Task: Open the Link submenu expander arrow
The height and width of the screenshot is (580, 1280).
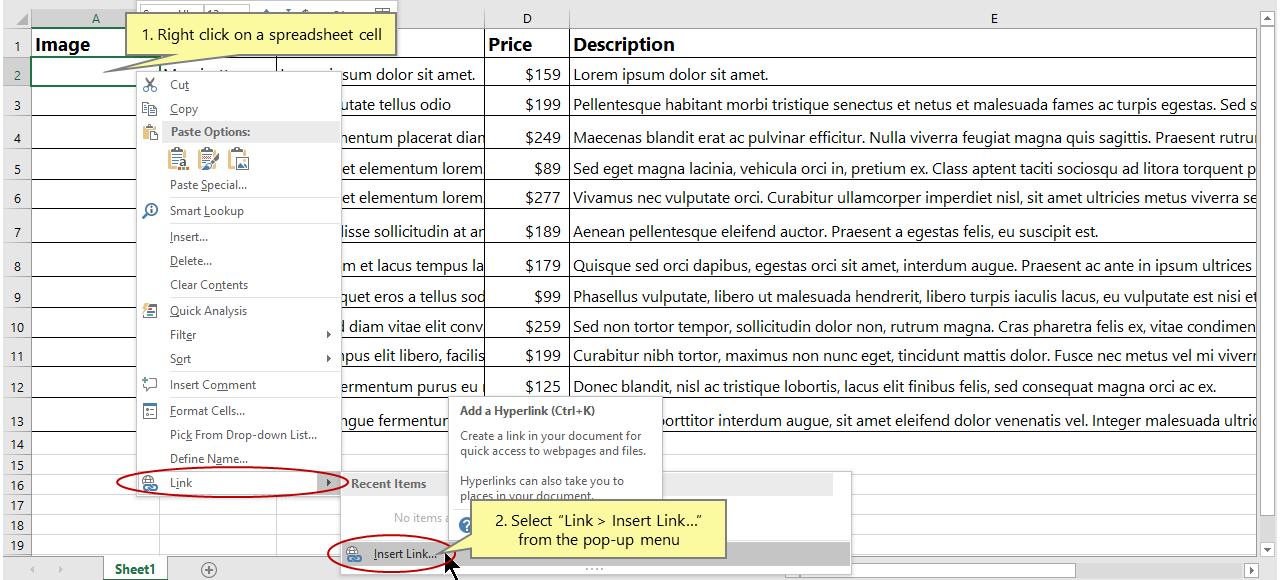Action: tap(329, 482)
